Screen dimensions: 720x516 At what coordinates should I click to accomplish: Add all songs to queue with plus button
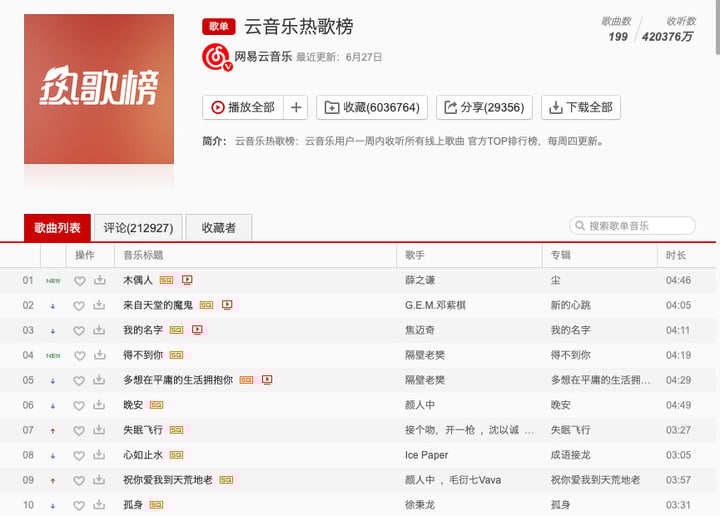pos(296,107)
